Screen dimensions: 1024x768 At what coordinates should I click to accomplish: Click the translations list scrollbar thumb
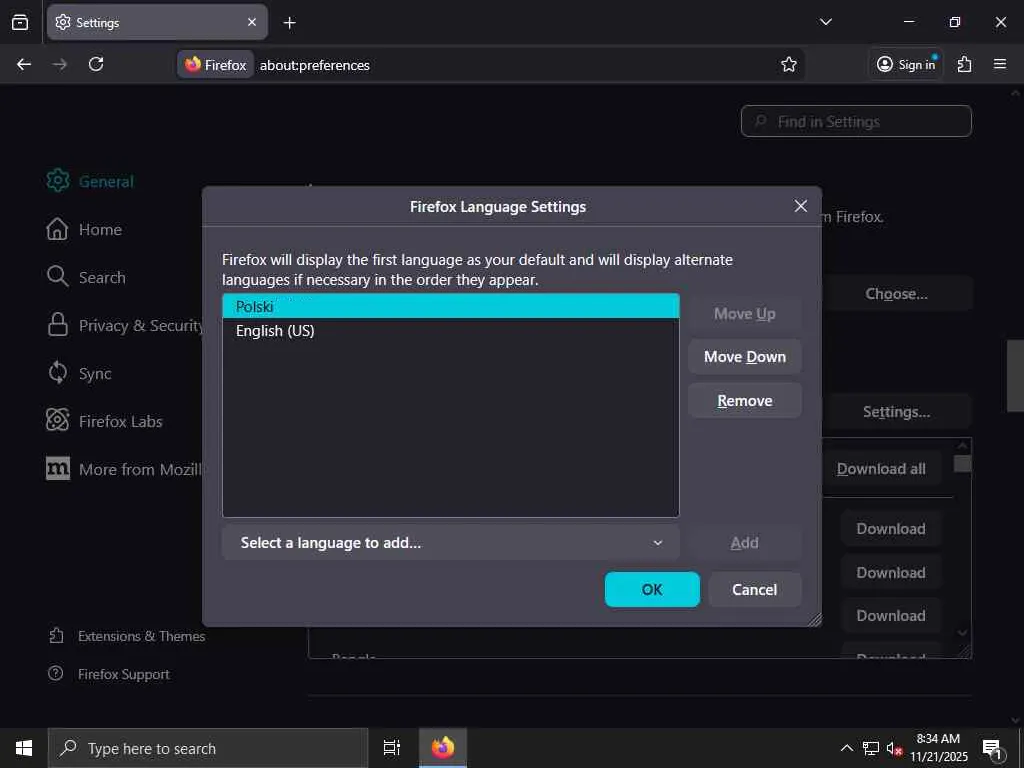click(x=962, y=464)
